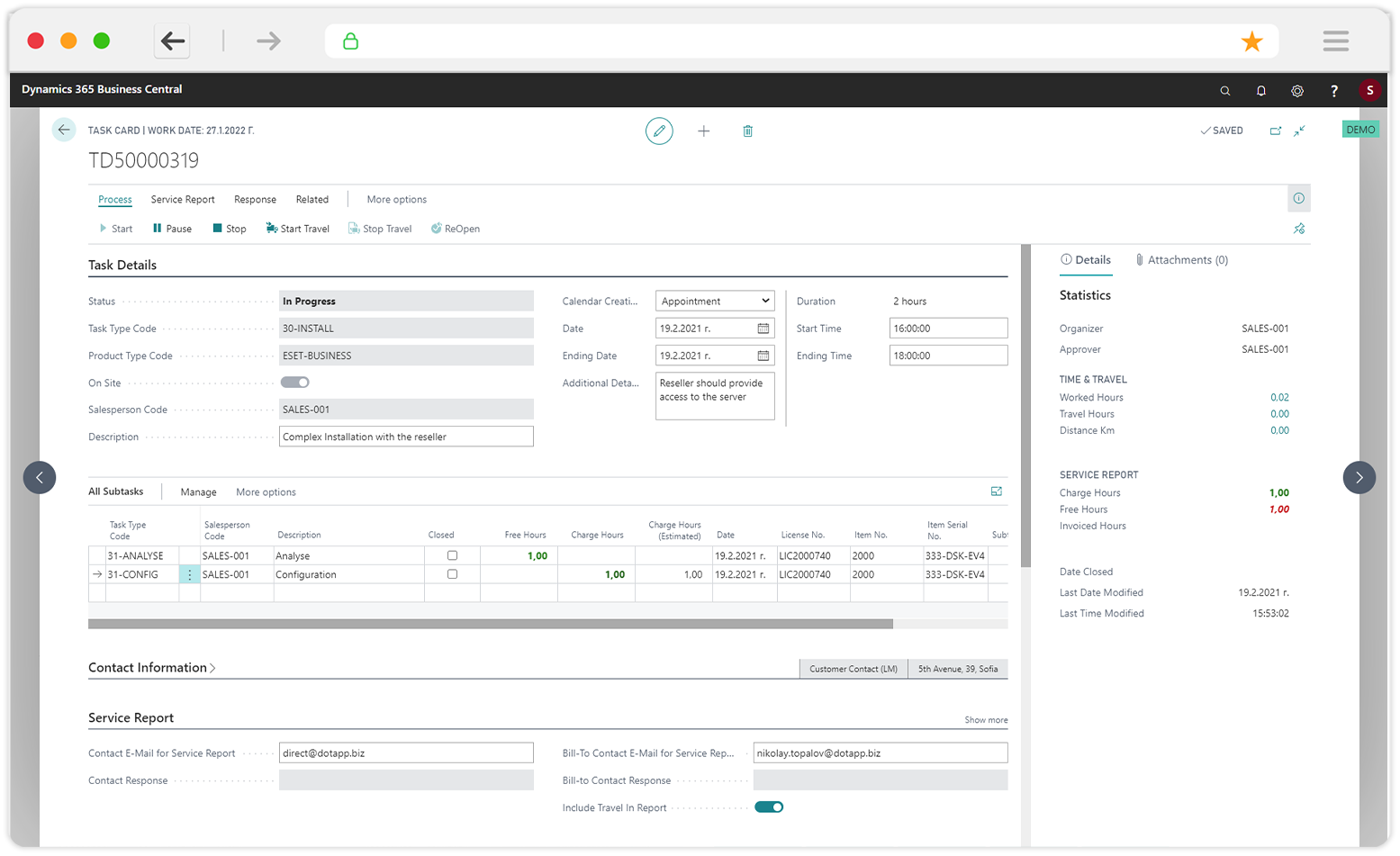Viewport: 1400px width, 856px height.
Task: Click the browser forward arrow
Action: coord(268,41)
